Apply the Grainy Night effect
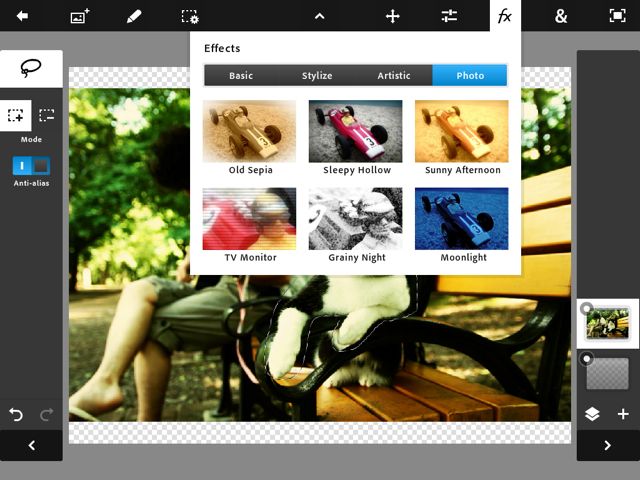The image size is (640, 480). tap(356, 225)
